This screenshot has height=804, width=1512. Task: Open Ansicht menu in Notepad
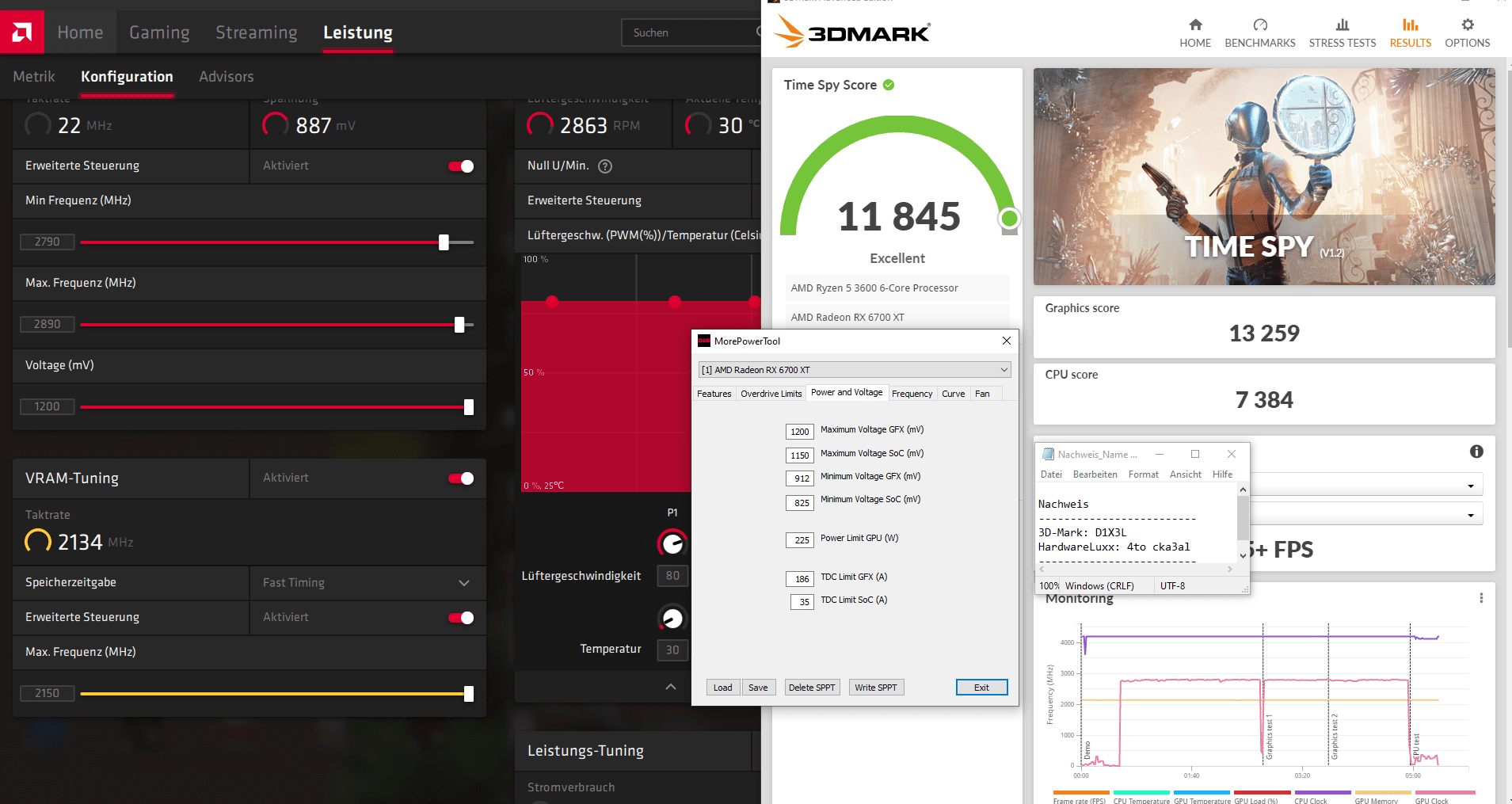point(1186,474)
